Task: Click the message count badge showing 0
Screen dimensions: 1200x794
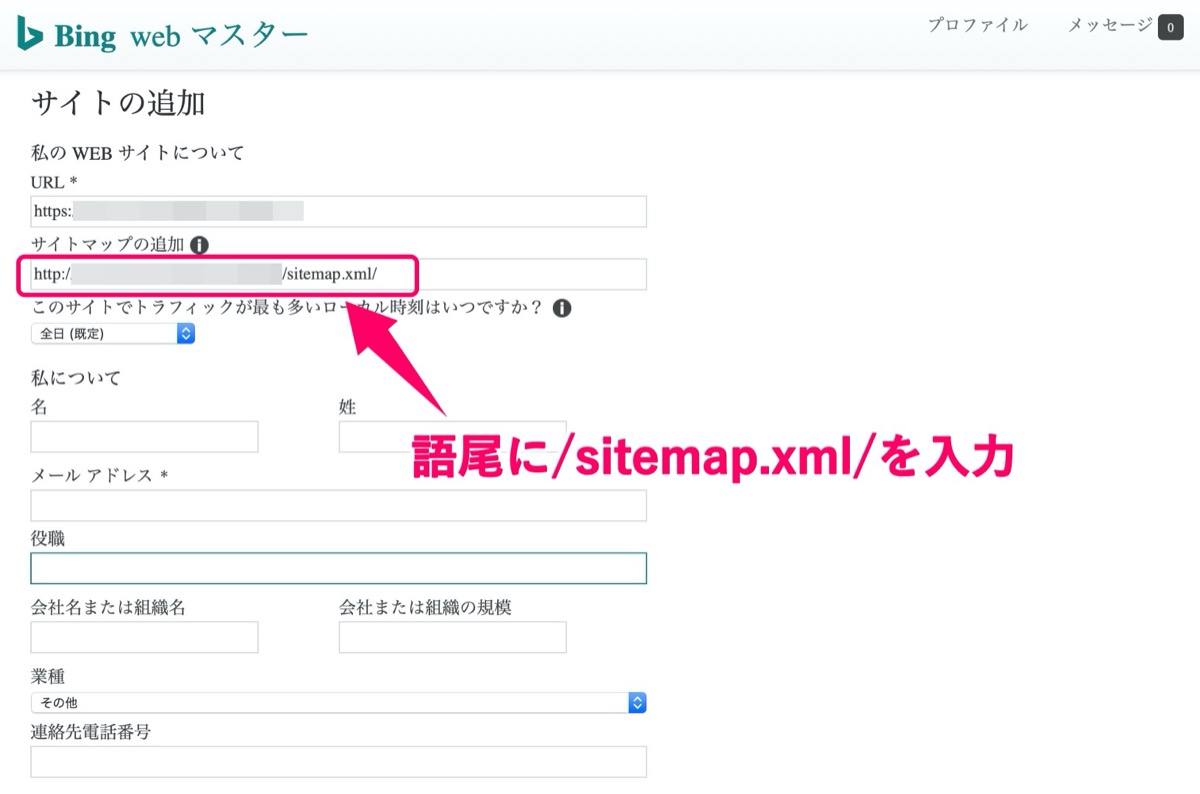Action: [1170, 27]
